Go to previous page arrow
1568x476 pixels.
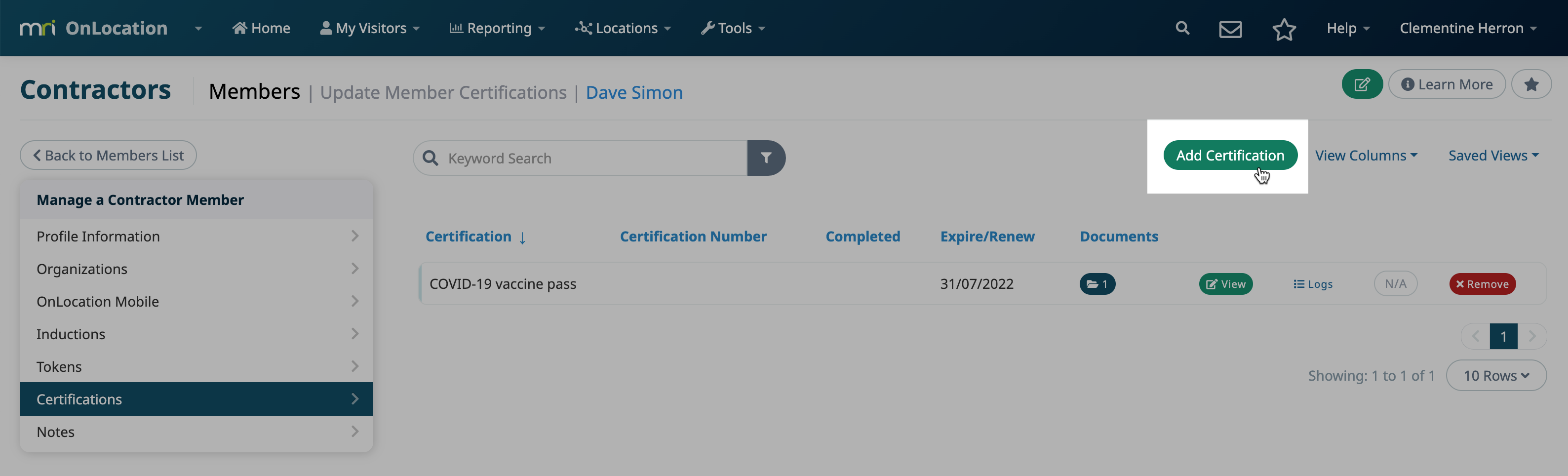click(1475, 336)
